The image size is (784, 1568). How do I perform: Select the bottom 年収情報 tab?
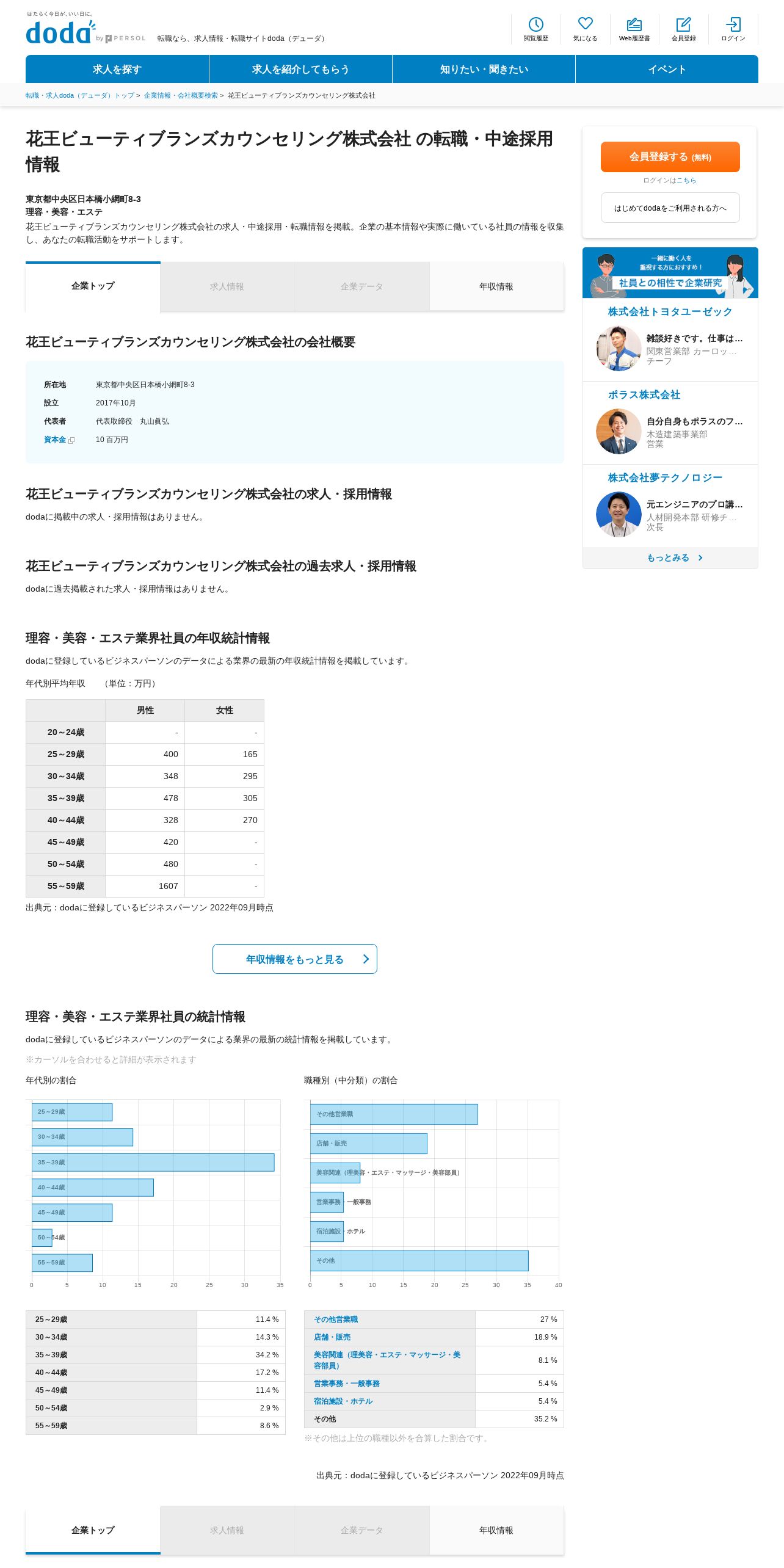[496, 1530]
